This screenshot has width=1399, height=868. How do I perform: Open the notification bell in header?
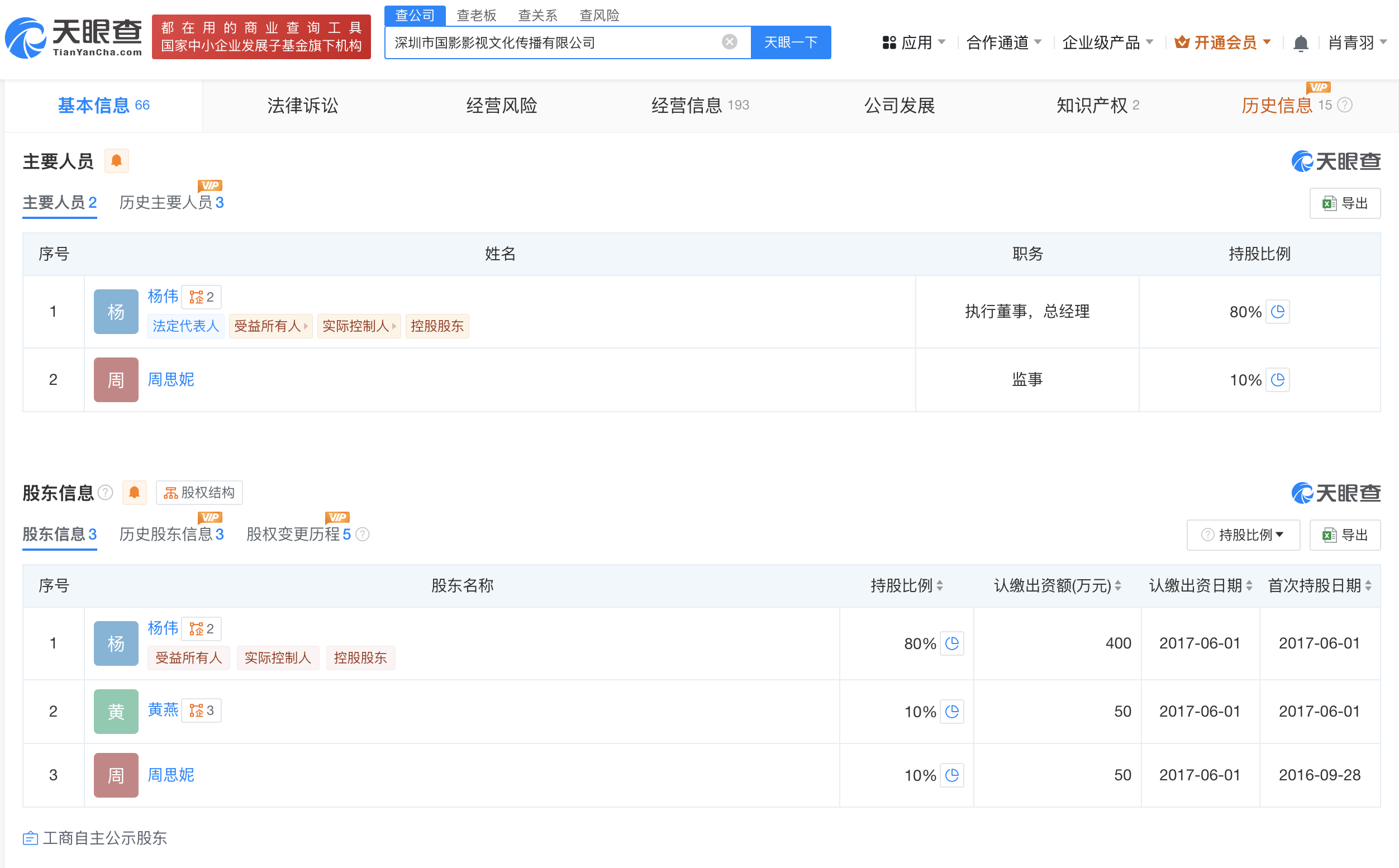[x=1300, y=43]
